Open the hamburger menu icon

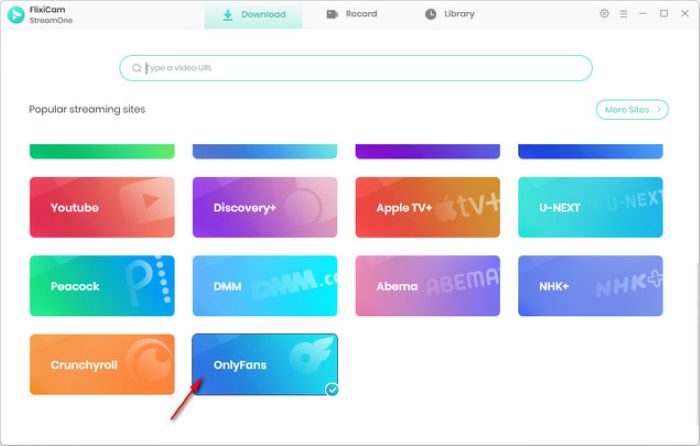pyautogui.click(x=624, y=14)
